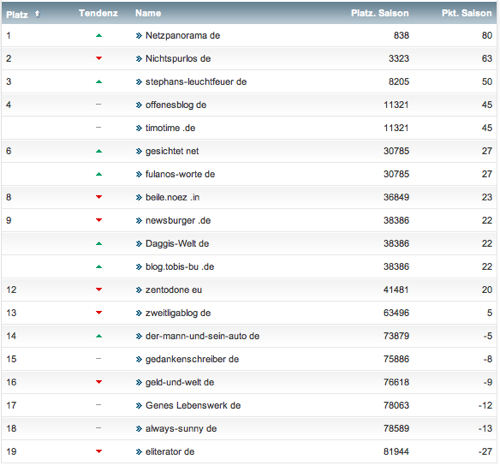Select season rank value 3323
The image size is (500, 466).
(399, 58)
